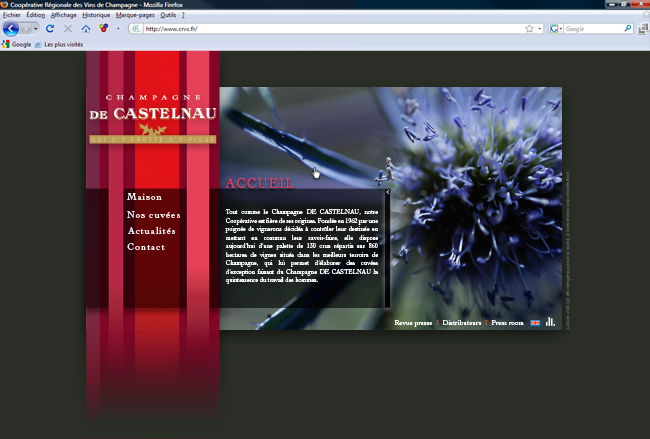Bookmark this page with the star icon

click(529, 29)
